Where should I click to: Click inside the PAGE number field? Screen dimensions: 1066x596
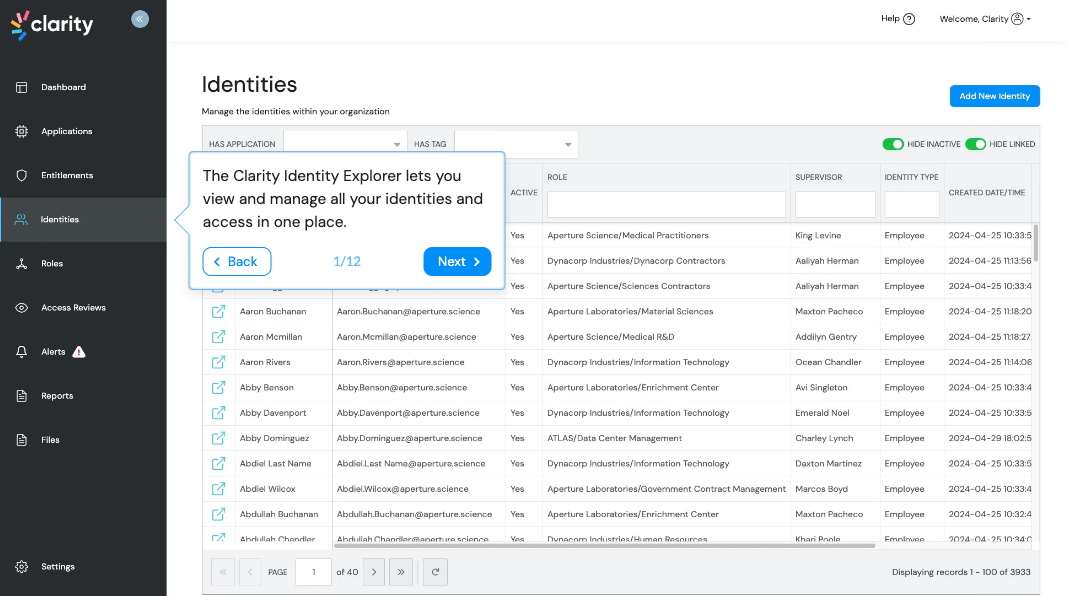pyautogui.click(x=313, y=571)
